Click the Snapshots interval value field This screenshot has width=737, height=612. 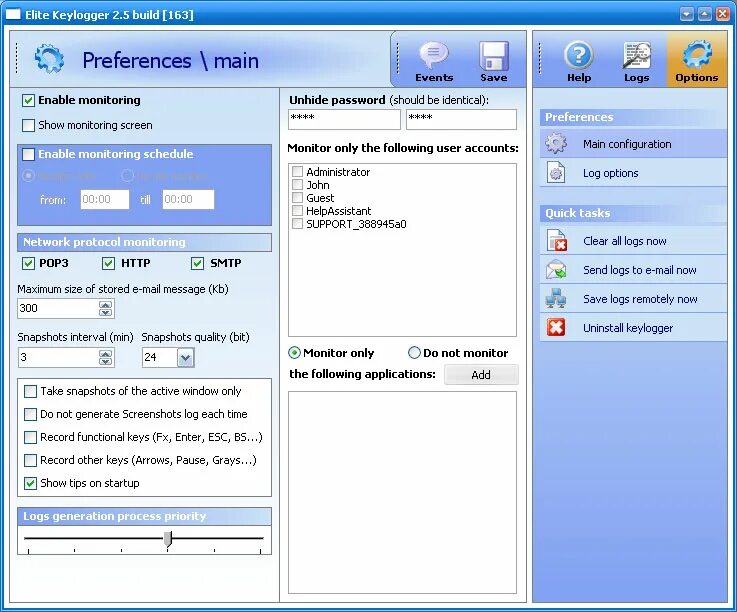point(58,358)
